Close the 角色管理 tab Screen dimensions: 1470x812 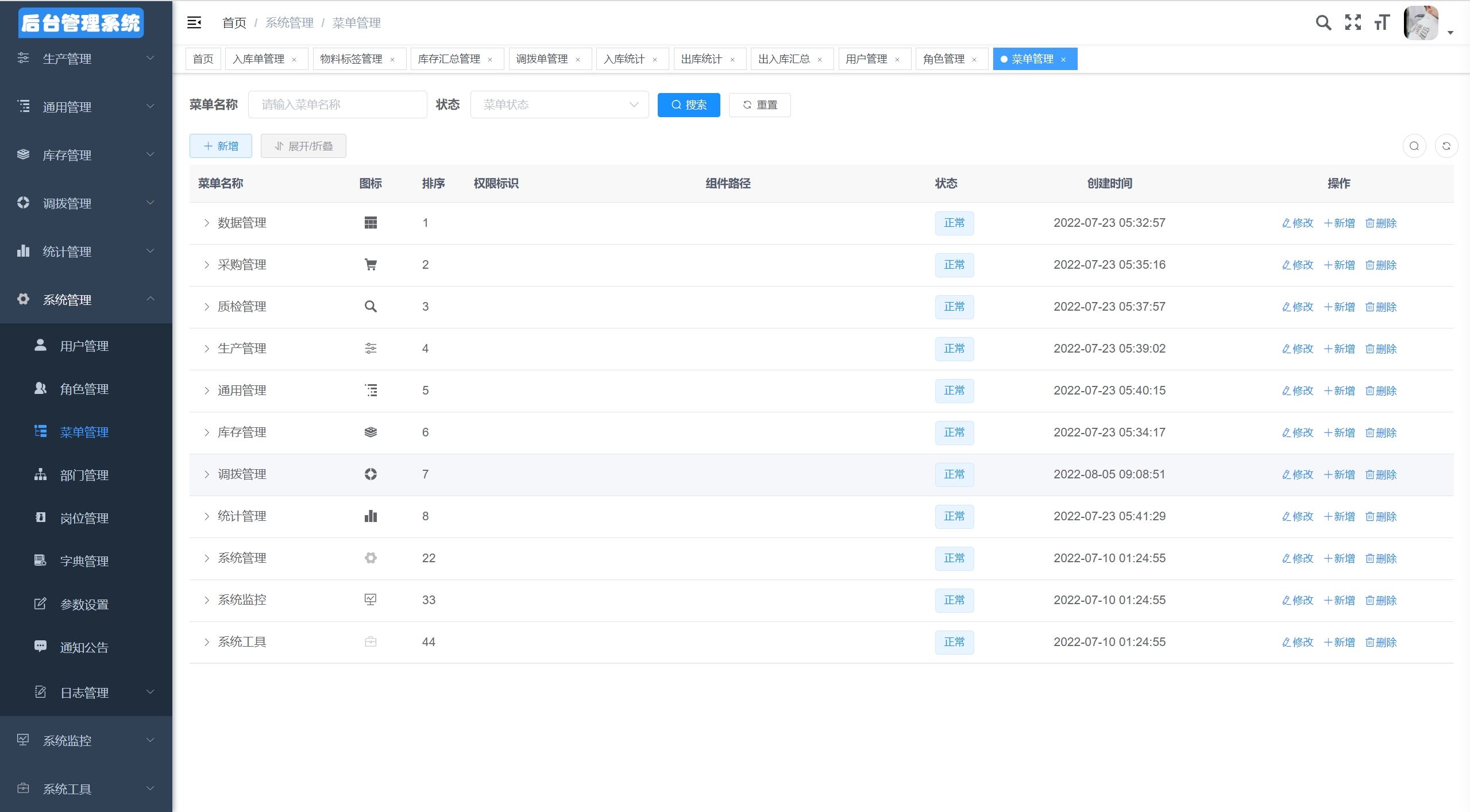974,60
